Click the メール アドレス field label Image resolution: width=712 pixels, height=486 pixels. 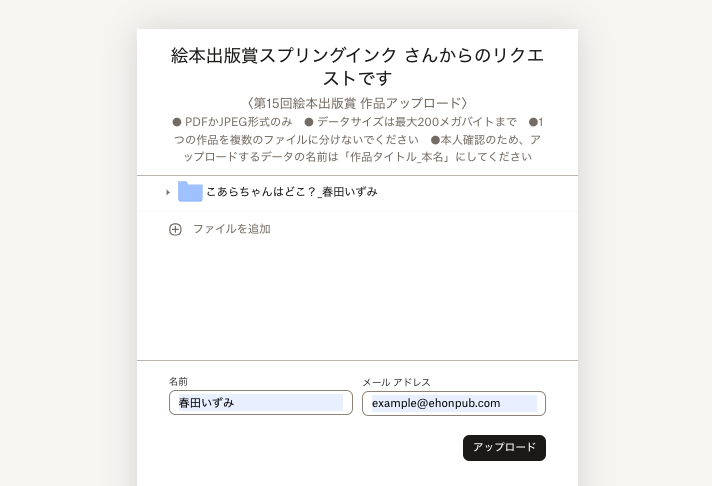pyautogui.click(x=396, y=382)
